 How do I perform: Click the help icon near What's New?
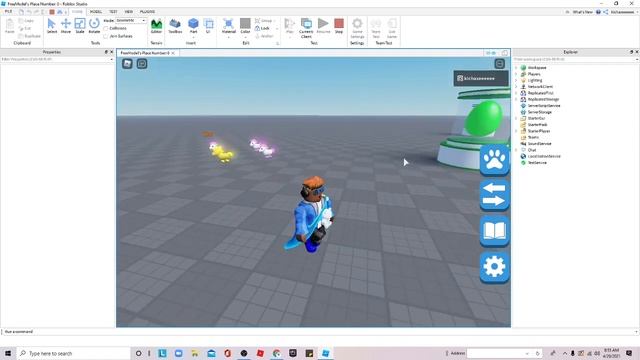(x=598, y=12)
